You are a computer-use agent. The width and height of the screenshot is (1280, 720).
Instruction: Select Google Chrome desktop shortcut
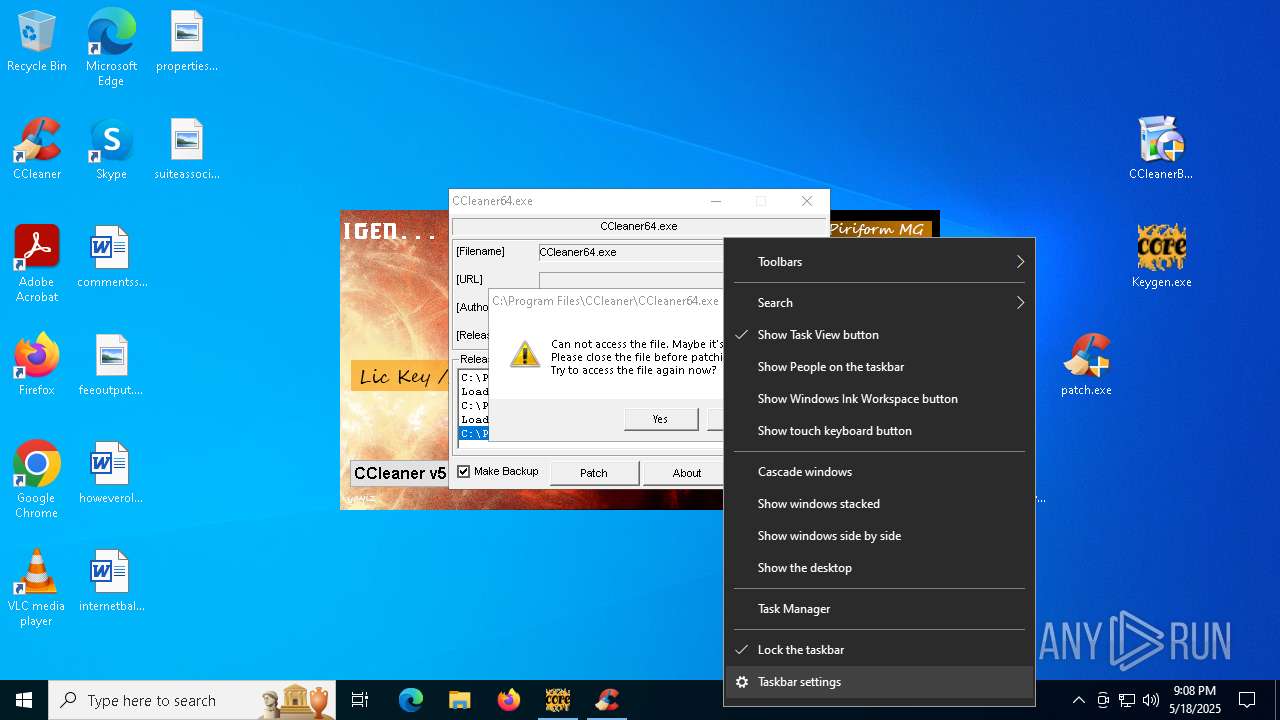click(x=37, y=480)
